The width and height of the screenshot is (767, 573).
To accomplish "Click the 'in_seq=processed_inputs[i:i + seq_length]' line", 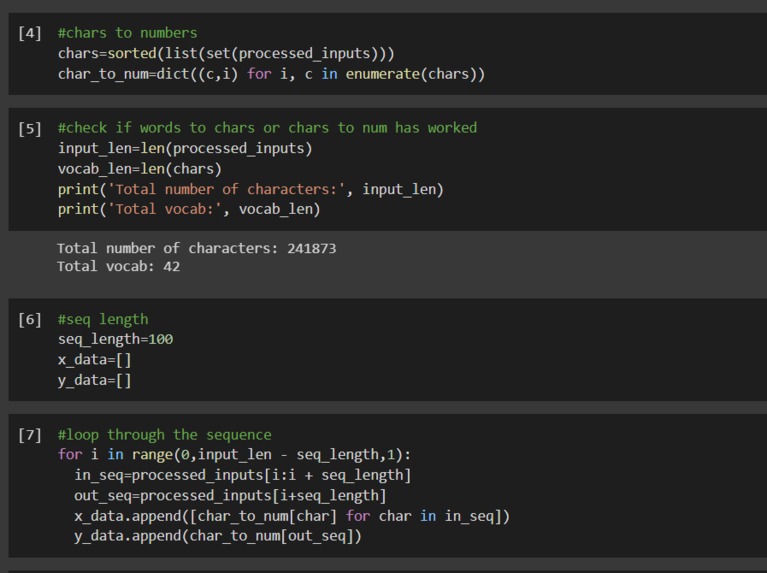I will 243,475.
